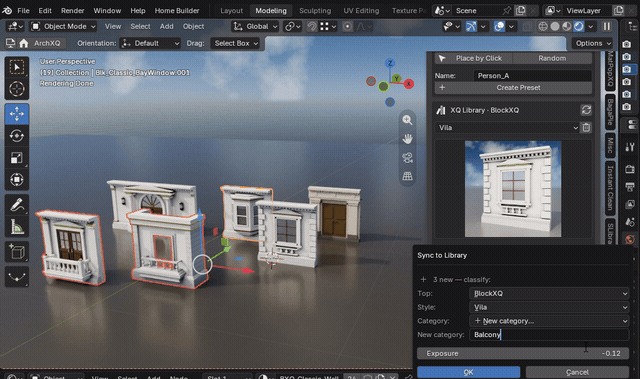The width and height of the screenshot is (640, 379).
Task: Switch to solid viewport shading
Action: 555,27
